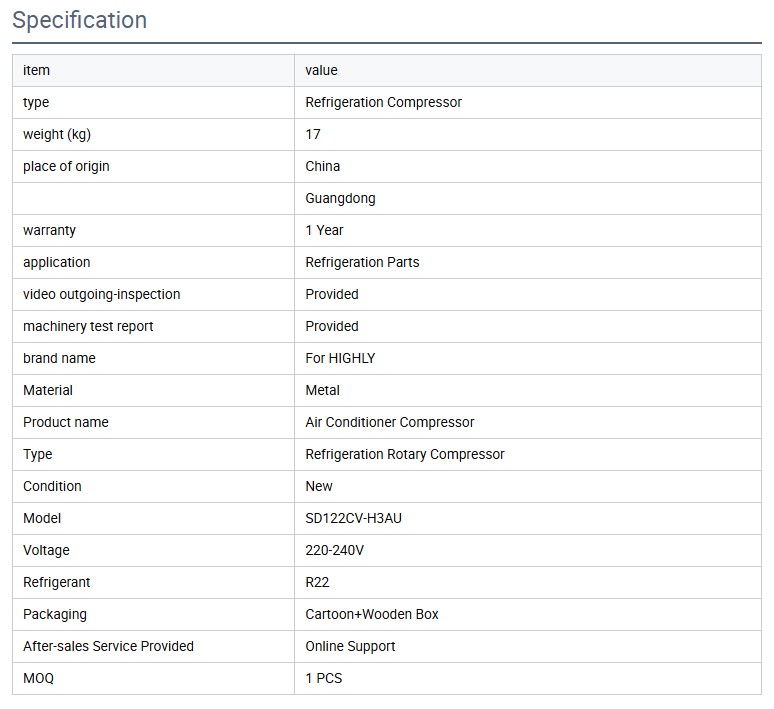Click 'place of origin' label
The image size is (774, 709).
click(66, 166)
